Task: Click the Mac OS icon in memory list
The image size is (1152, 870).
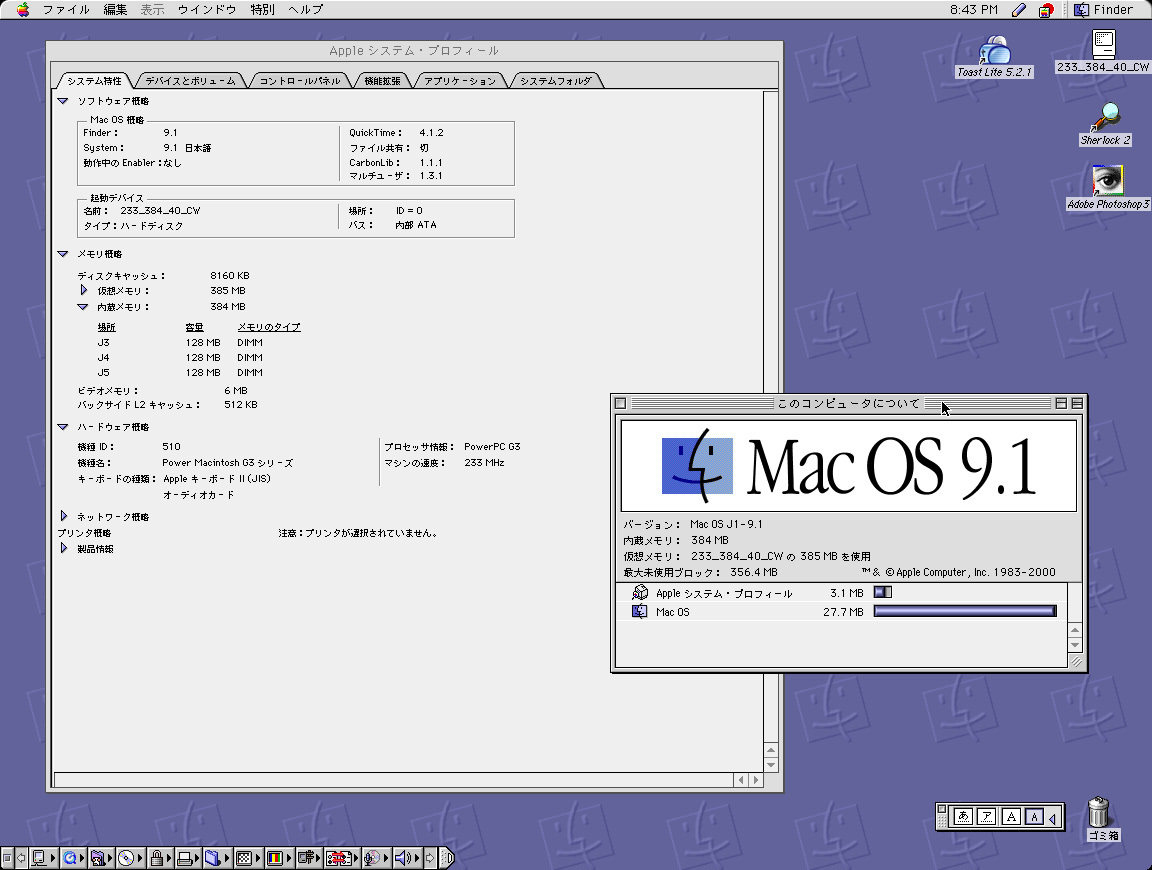Action: point(640,611)
